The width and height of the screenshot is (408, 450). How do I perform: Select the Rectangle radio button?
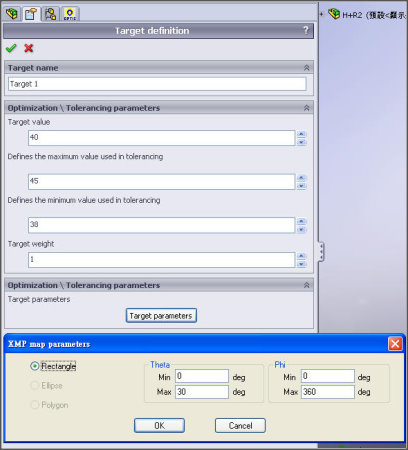pos(34,366)
